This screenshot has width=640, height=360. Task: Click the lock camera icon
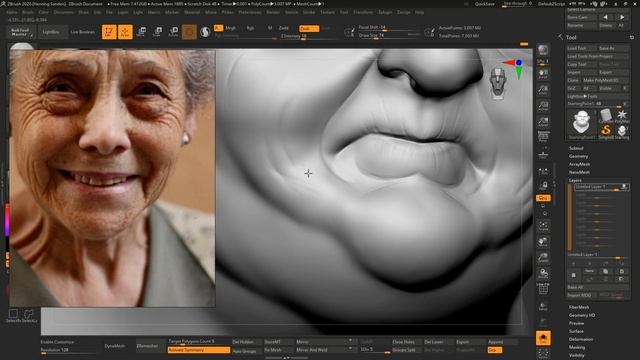pyautogui.click(x=543, y=186)
